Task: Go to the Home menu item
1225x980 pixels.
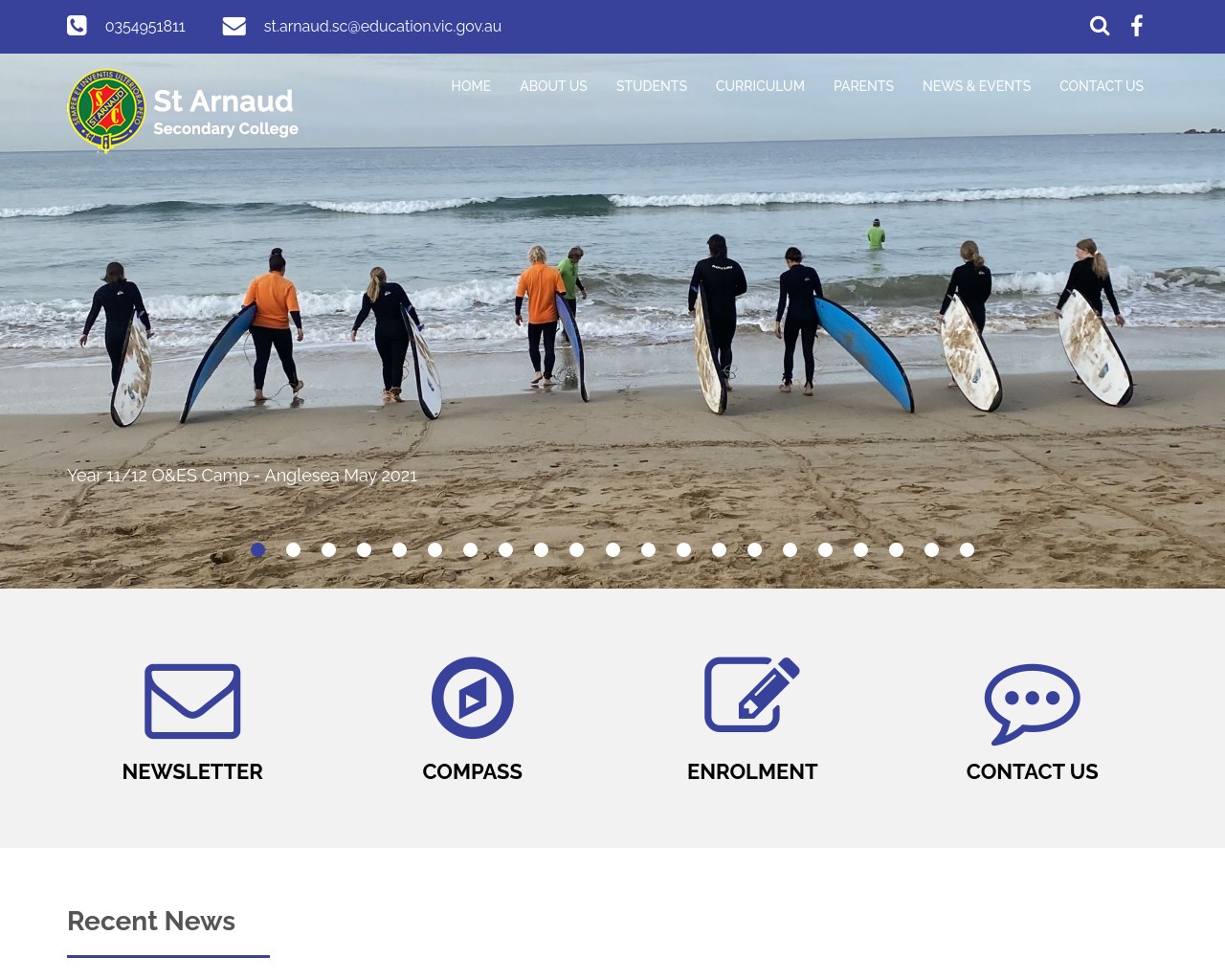Action: 471,86
